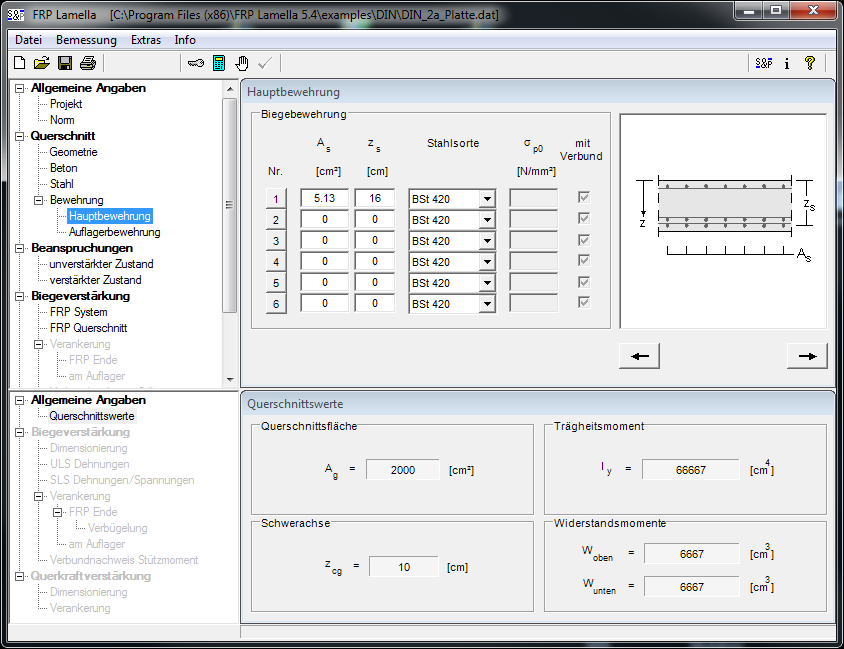The image size is (844, 649).
Task: Click the New file toolbar icon
Action: [20, 63]
